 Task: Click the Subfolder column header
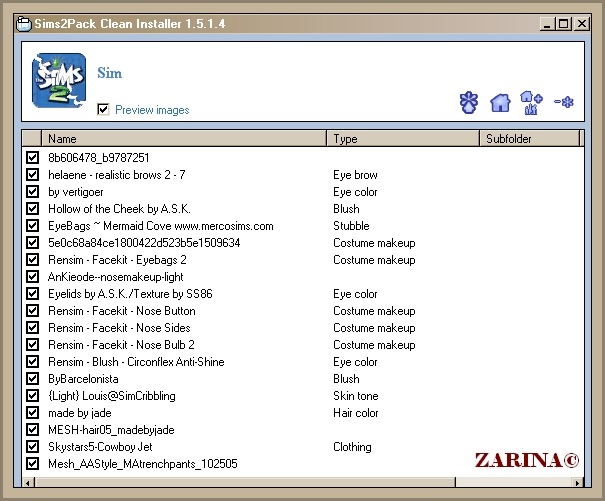[529, 139]
